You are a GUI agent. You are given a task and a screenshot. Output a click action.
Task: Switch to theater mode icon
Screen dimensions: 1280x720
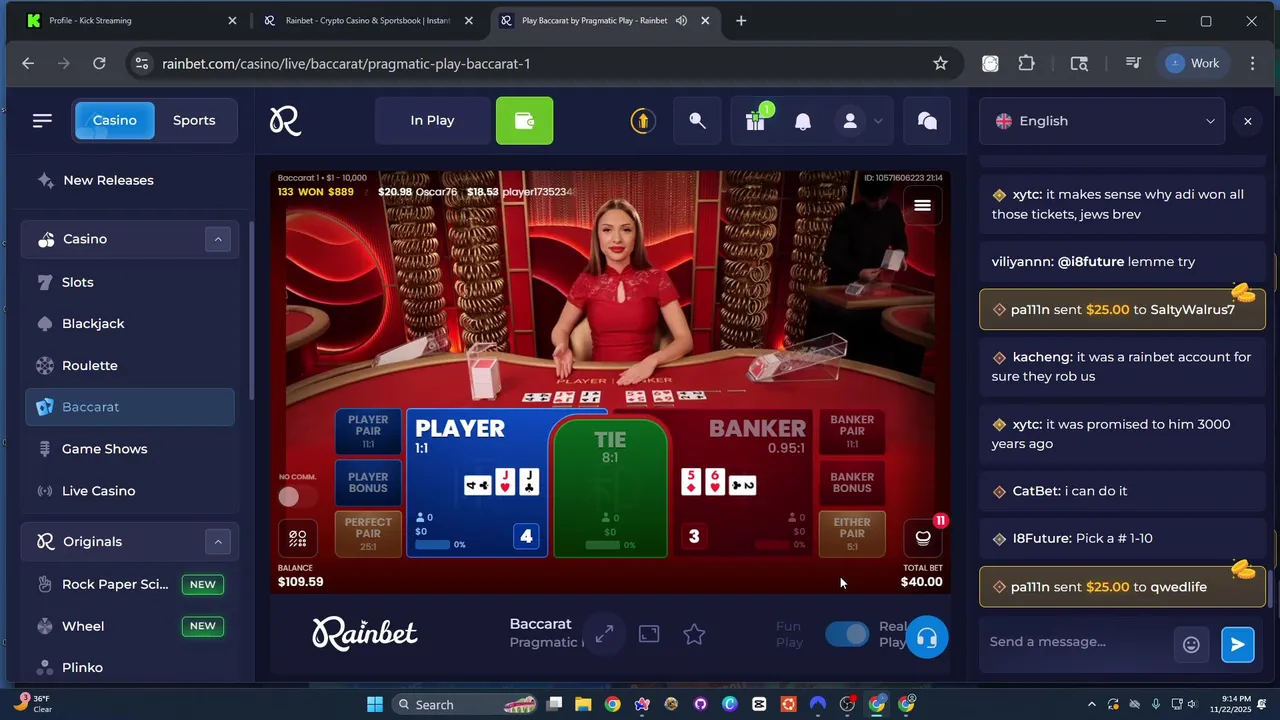(x=649, y=634)
